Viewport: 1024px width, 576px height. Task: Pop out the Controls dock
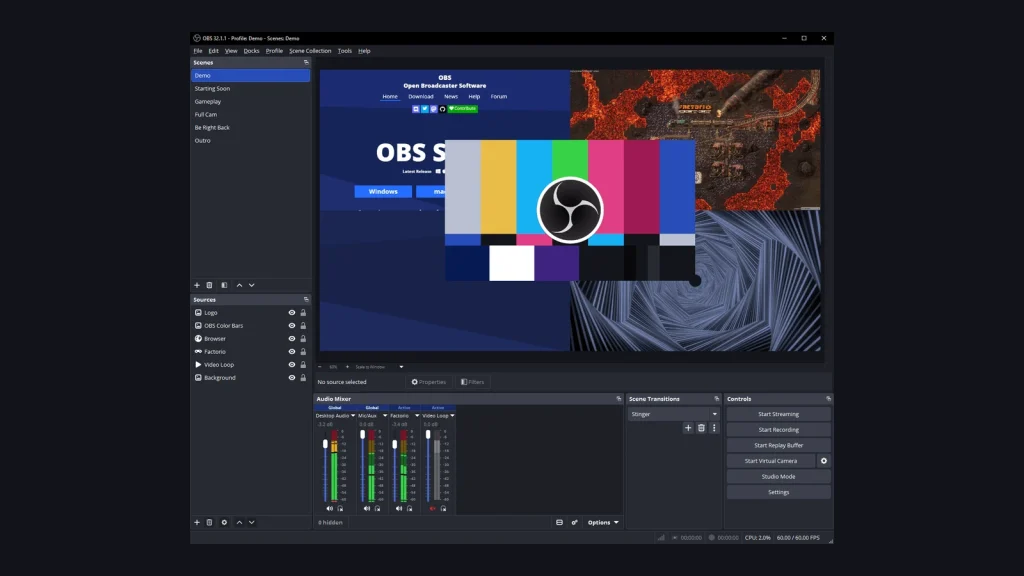click(828, 399)
